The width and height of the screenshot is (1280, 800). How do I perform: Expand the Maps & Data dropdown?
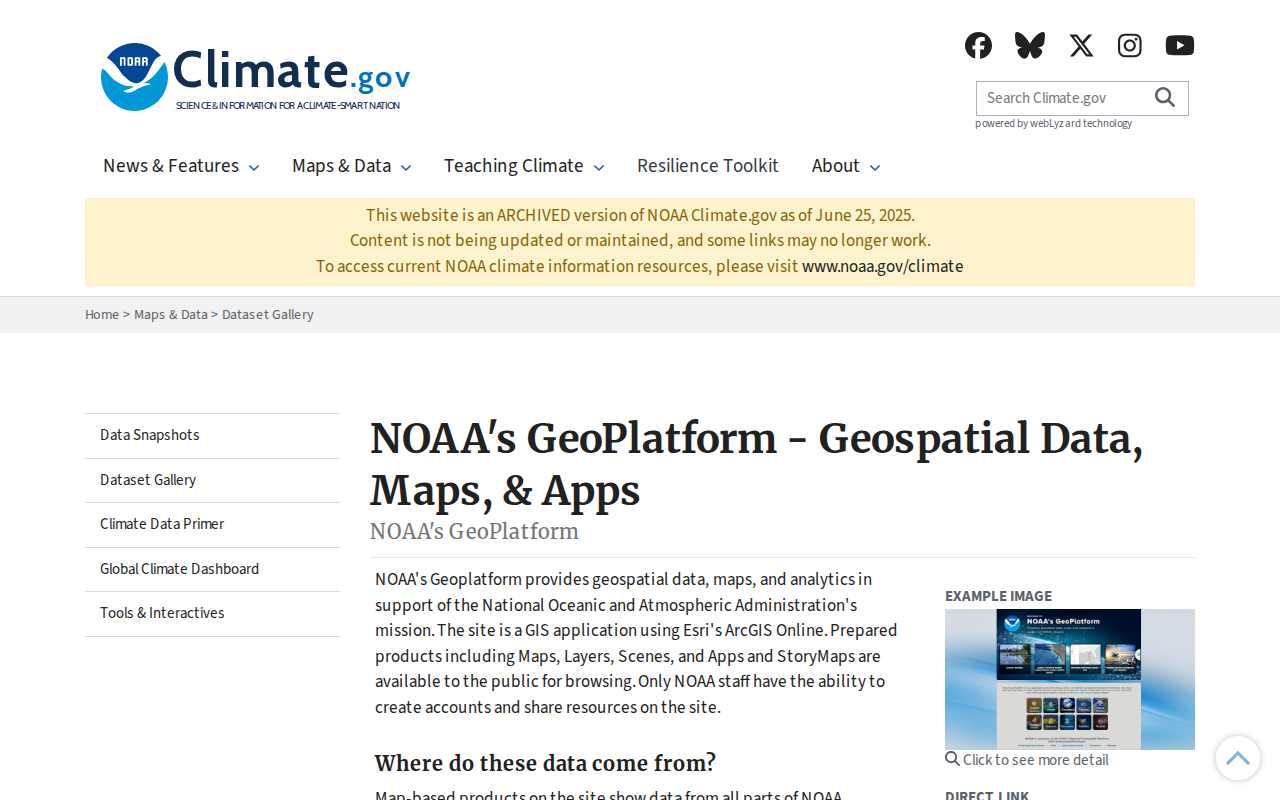[x=351, y=166]
